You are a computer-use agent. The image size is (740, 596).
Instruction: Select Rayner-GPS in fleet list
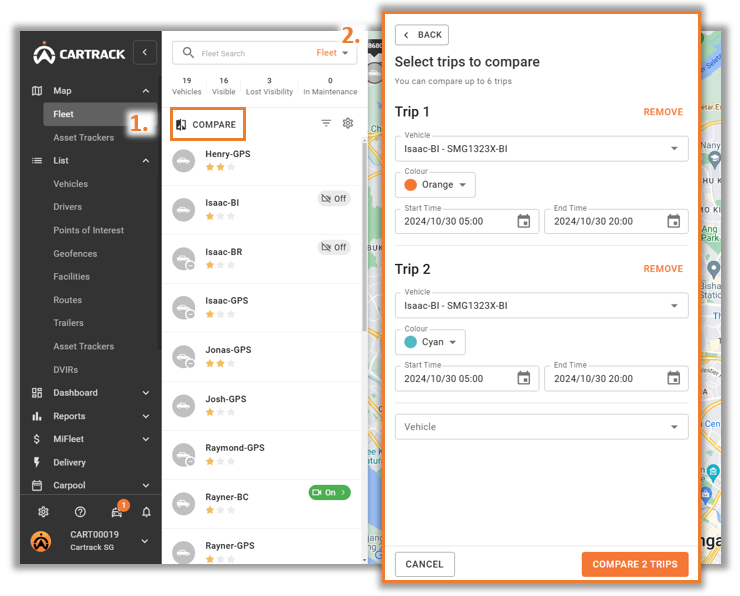[x=262, y=547]
